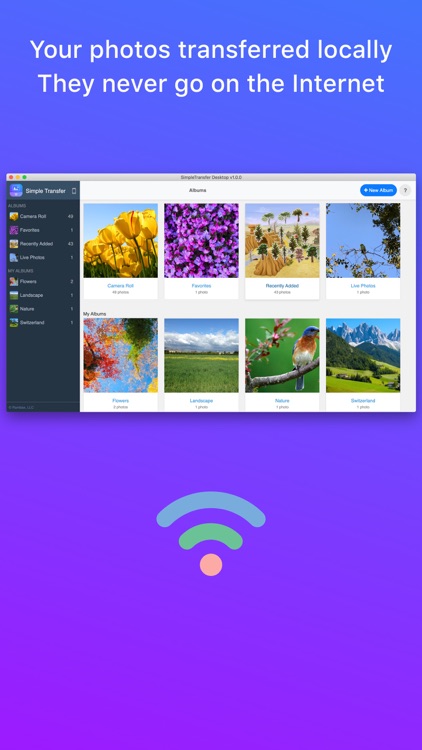Image resolution: width=422 pixels, height=750 pixels.
Task: Click the Nature sidebar thumbnail icon
Action: (14, 309)
